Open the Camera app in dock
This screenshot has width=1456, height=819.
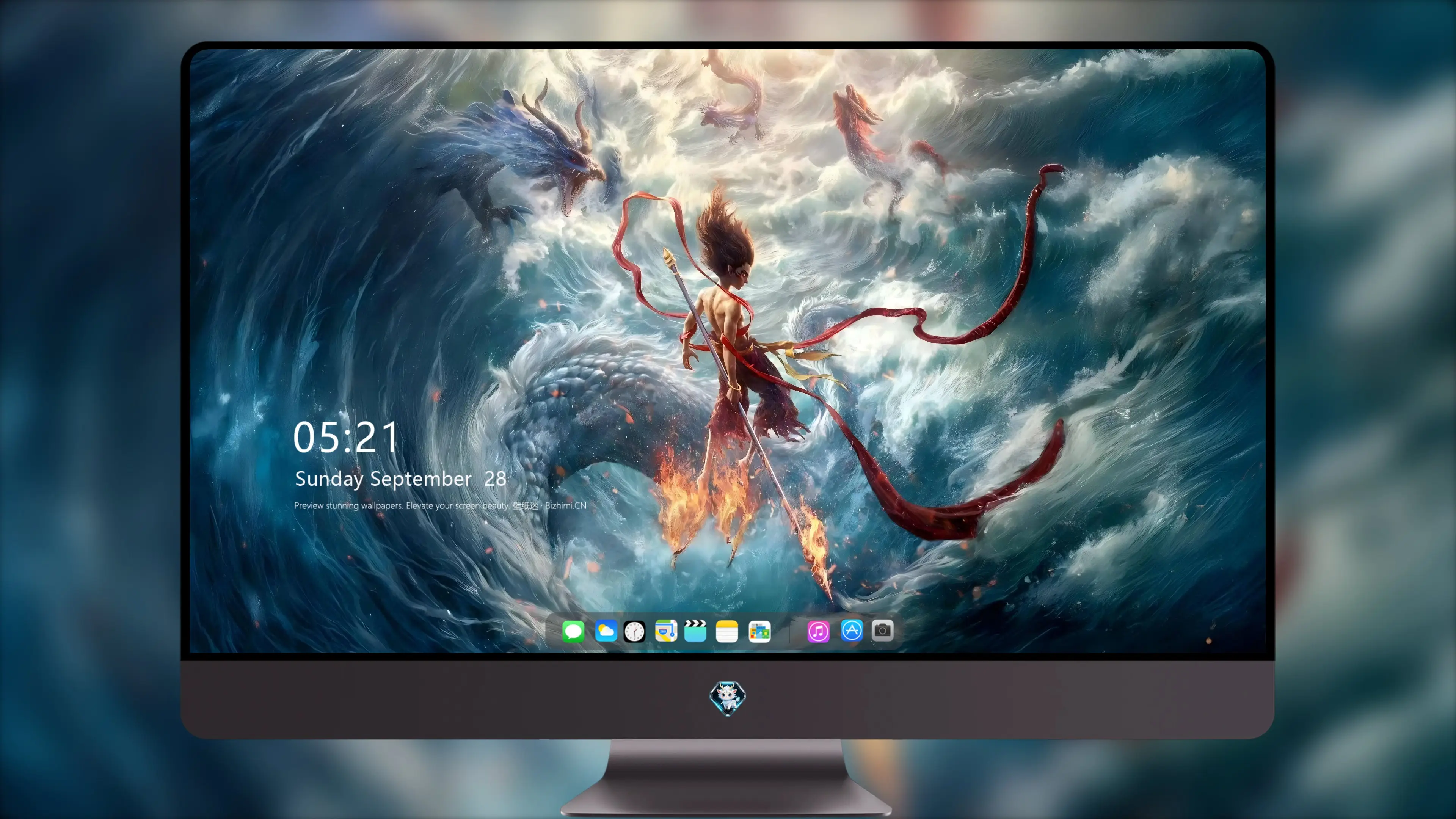[x=882, y=630]
